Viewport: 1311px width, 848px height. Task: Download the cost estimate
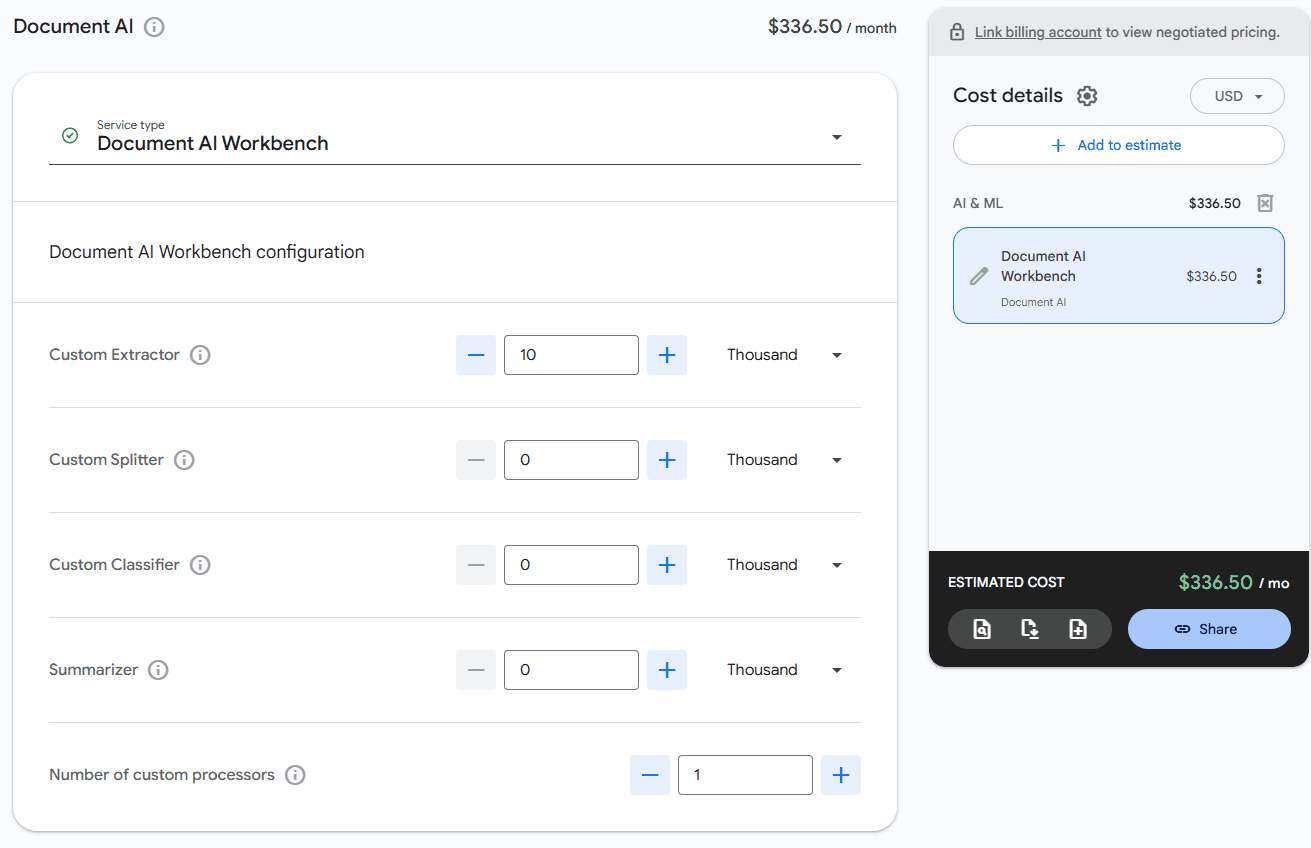(1030, 628)
